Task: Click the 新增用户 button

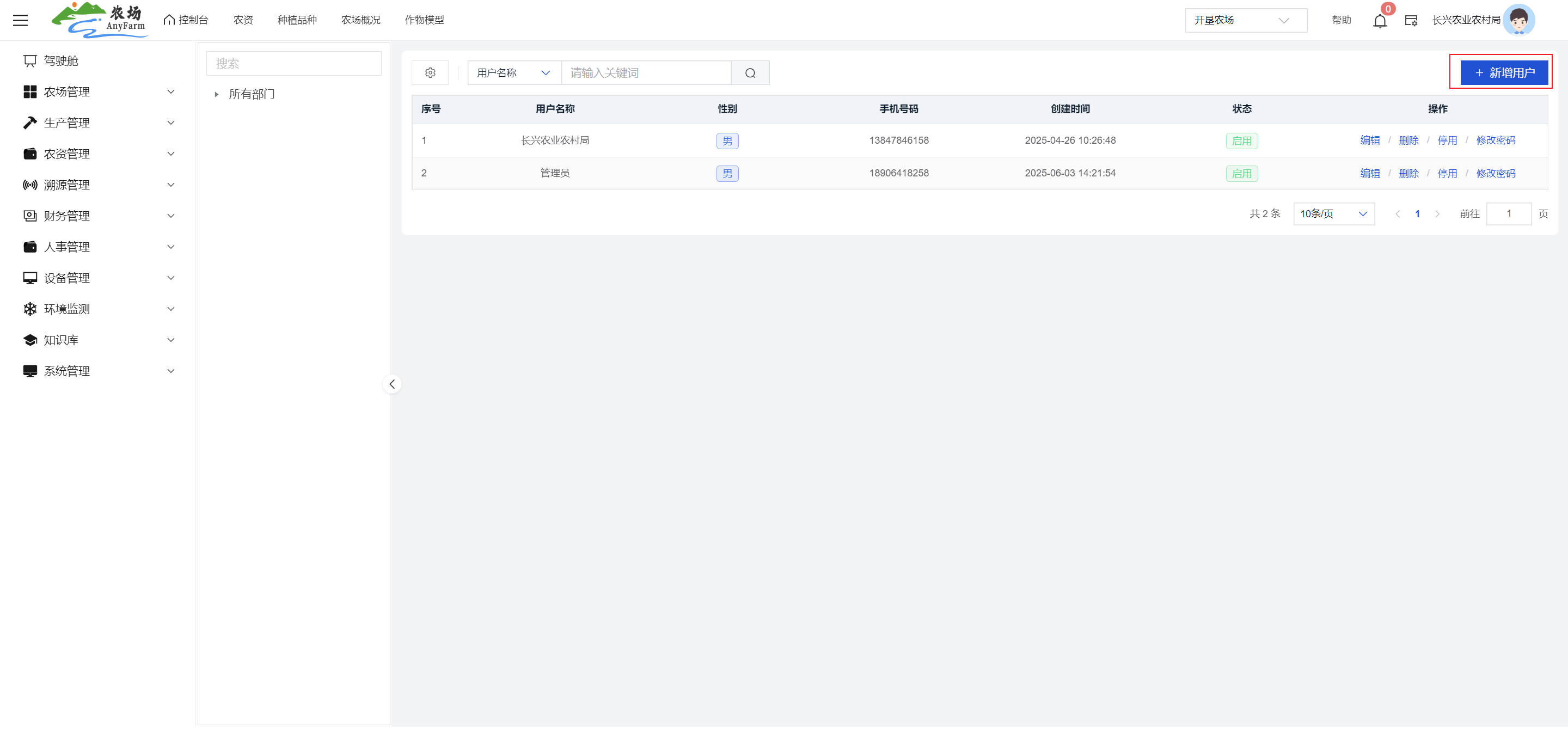Action: (x=1503, y=73)
